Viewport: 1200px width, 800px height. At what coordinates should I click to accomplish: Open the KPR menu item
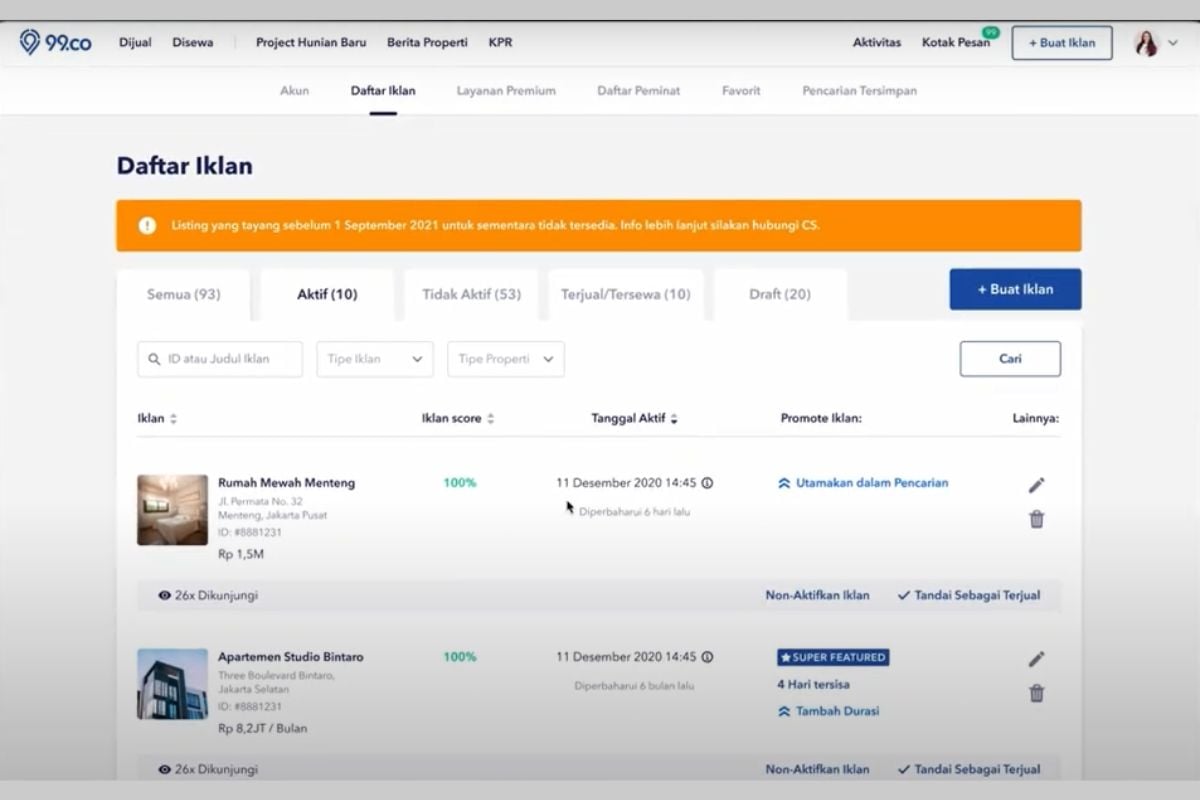pyautogui.click(x=500, y=43)
